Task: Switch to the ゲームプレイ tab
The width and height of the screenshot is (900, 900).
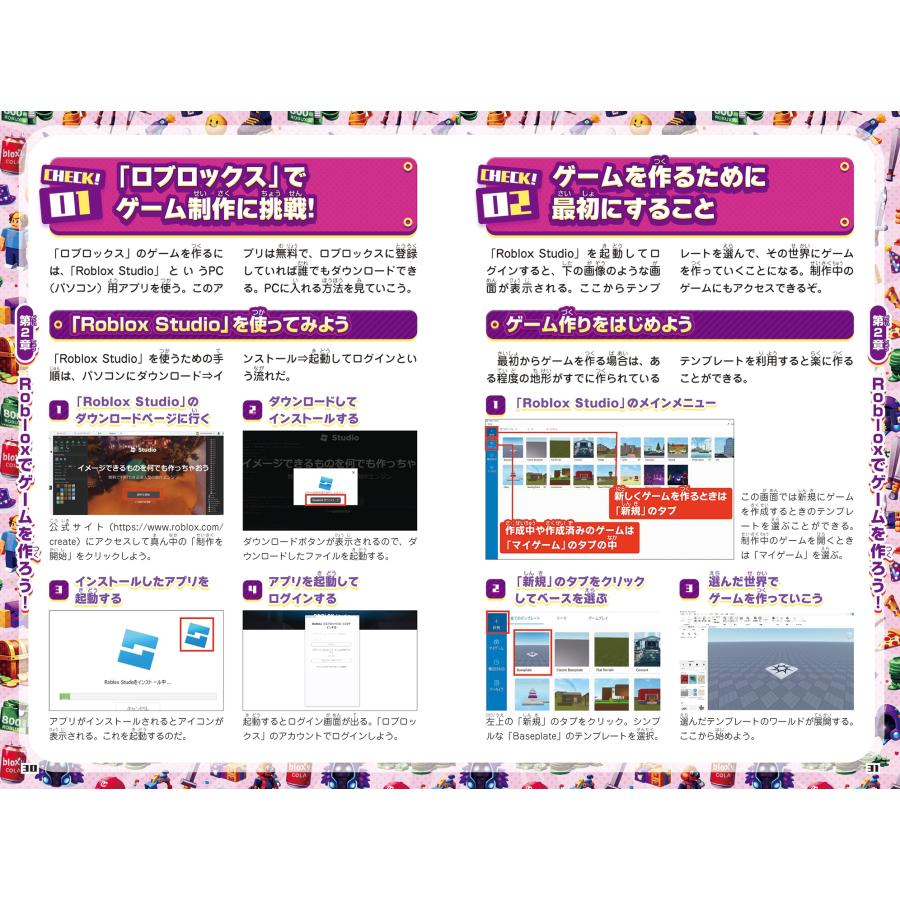Action: pyautogui.click(x=598, y=618)
